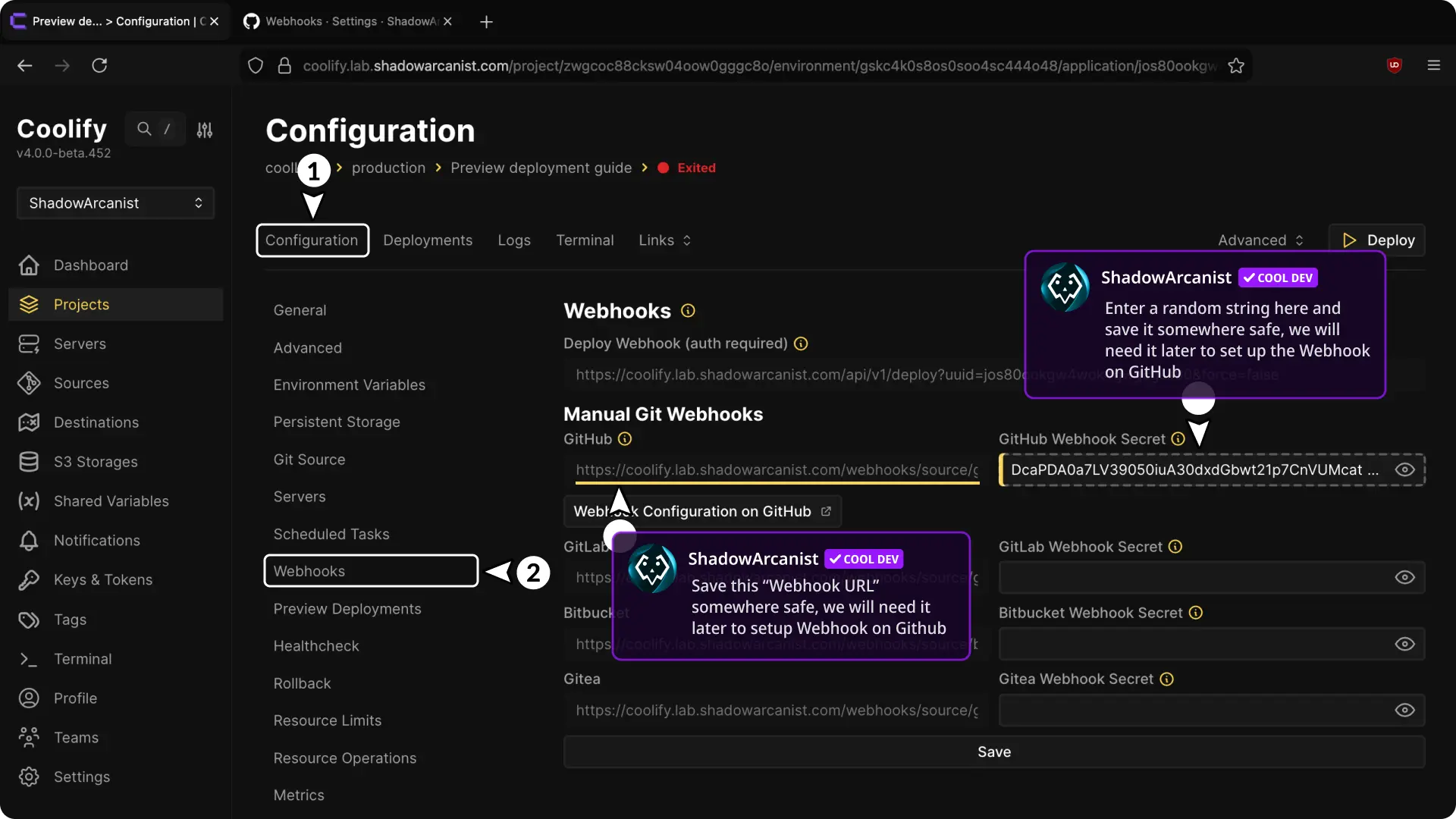Open Notifications bell icon in sidebar

click(29, 541)
